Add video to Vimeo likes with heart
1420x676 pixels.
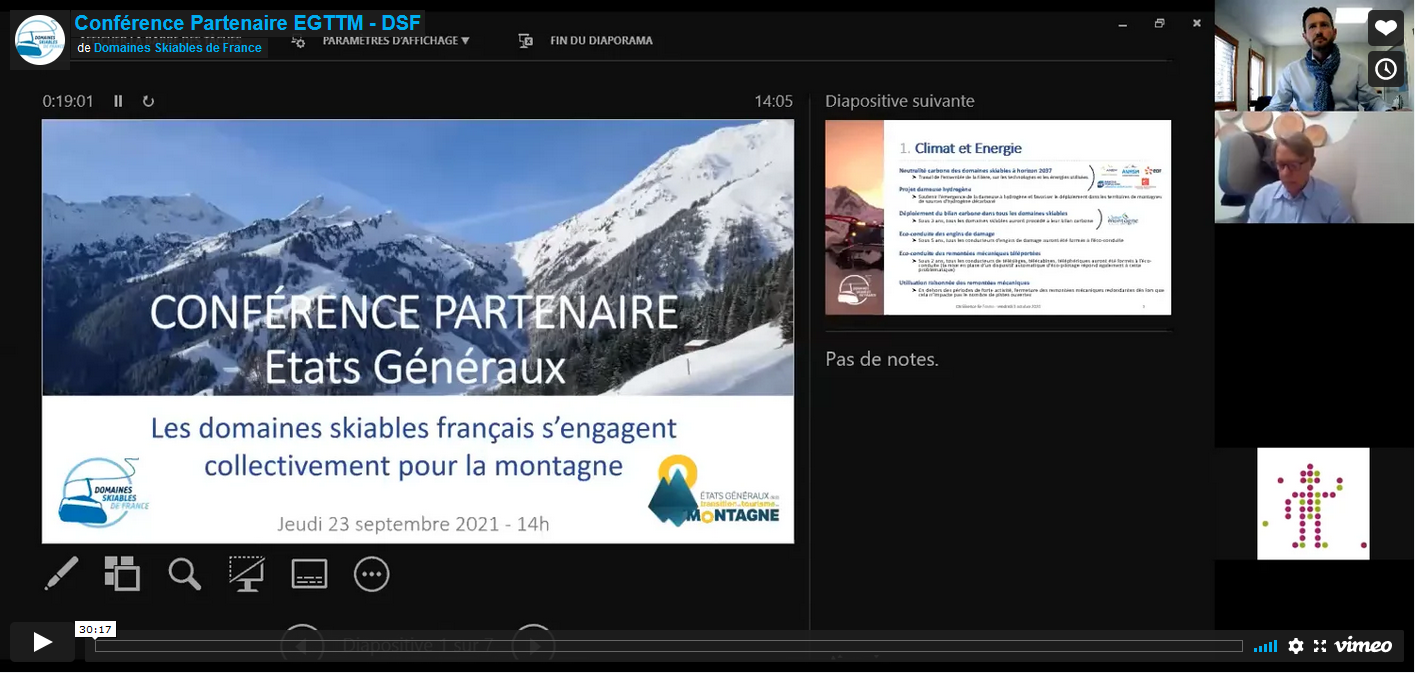[x=1385, y=28]
